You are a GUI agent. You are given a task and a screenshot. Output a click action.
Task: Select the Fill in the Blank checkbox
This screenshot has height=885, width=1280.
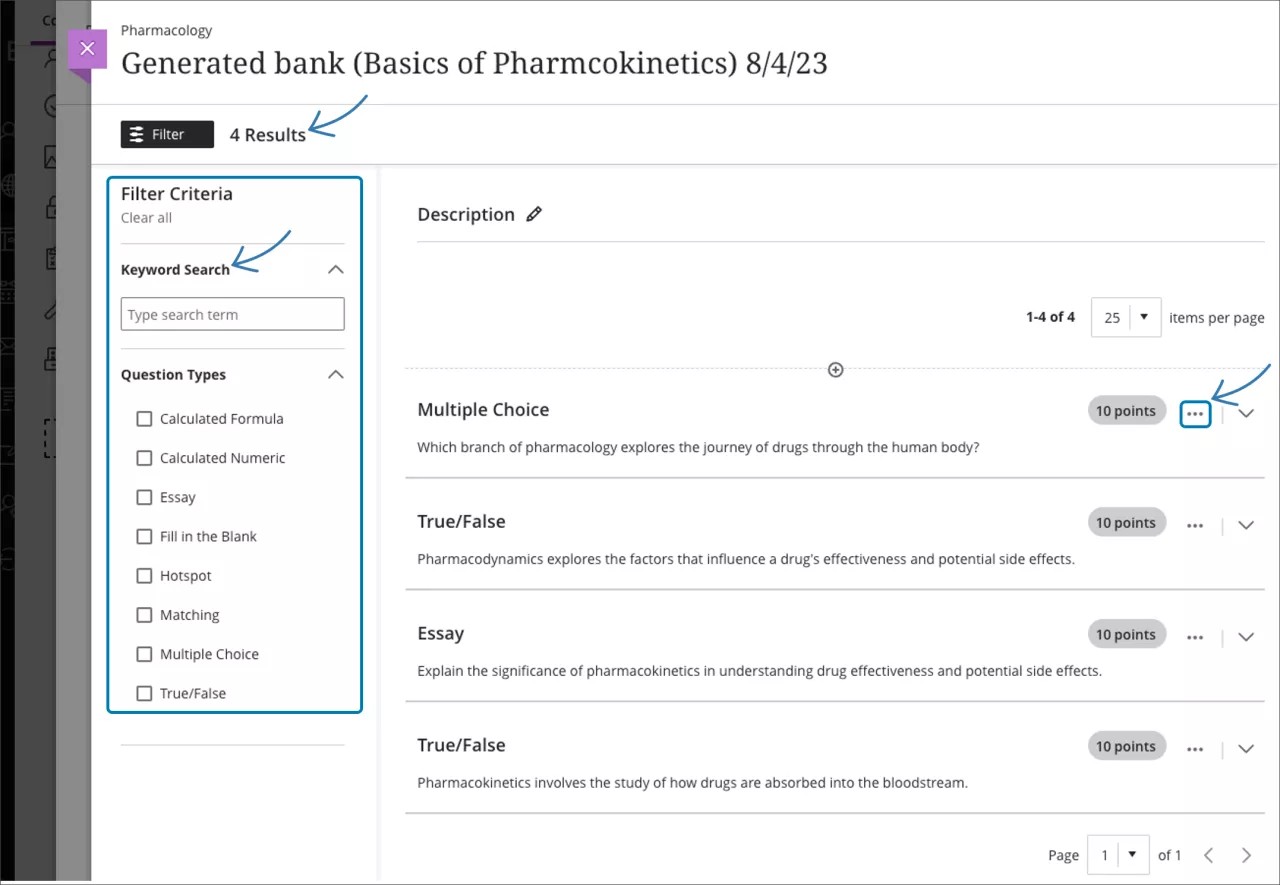click(x=144, y=536)
